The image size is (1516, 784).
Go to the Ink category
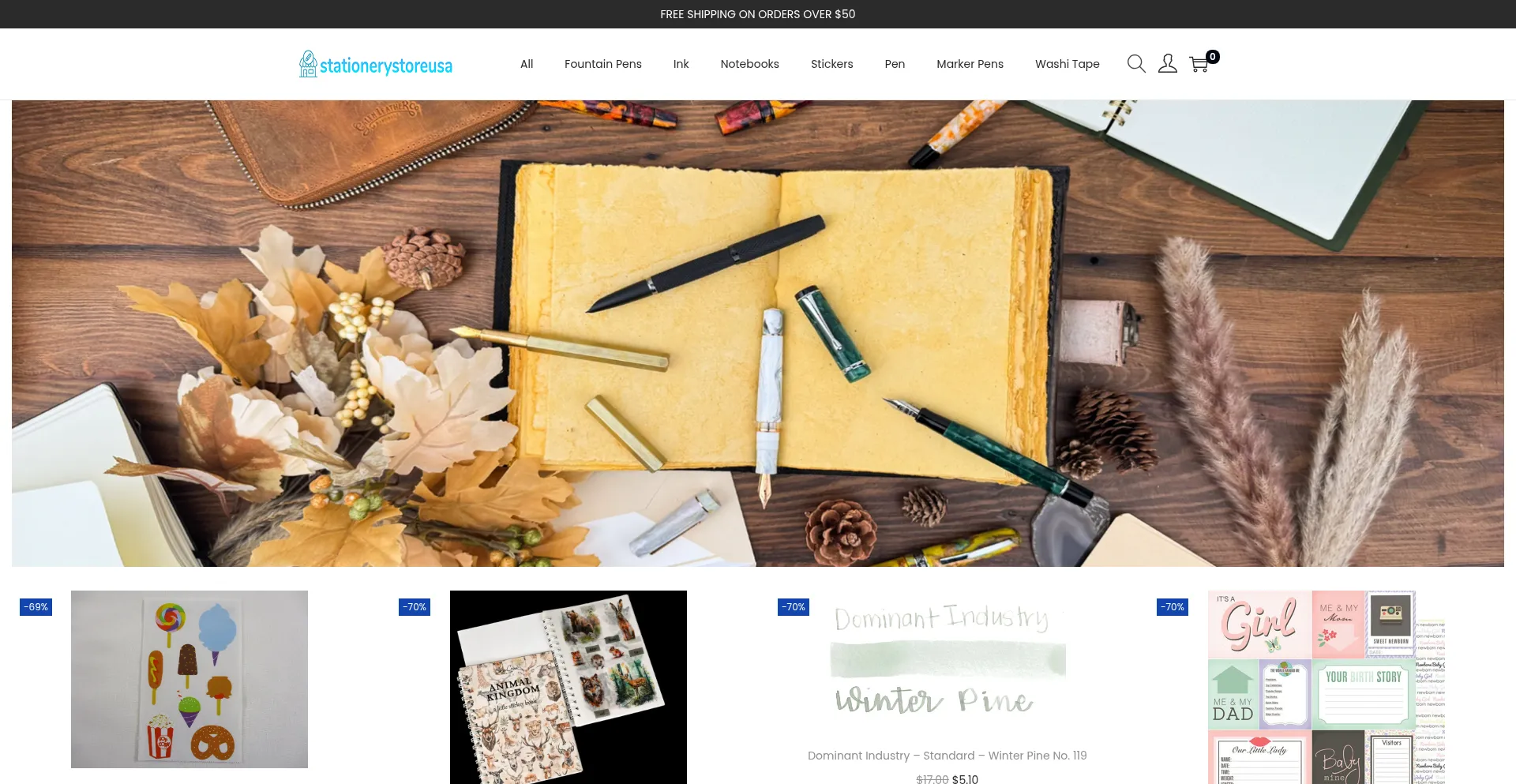pos(681,64)
